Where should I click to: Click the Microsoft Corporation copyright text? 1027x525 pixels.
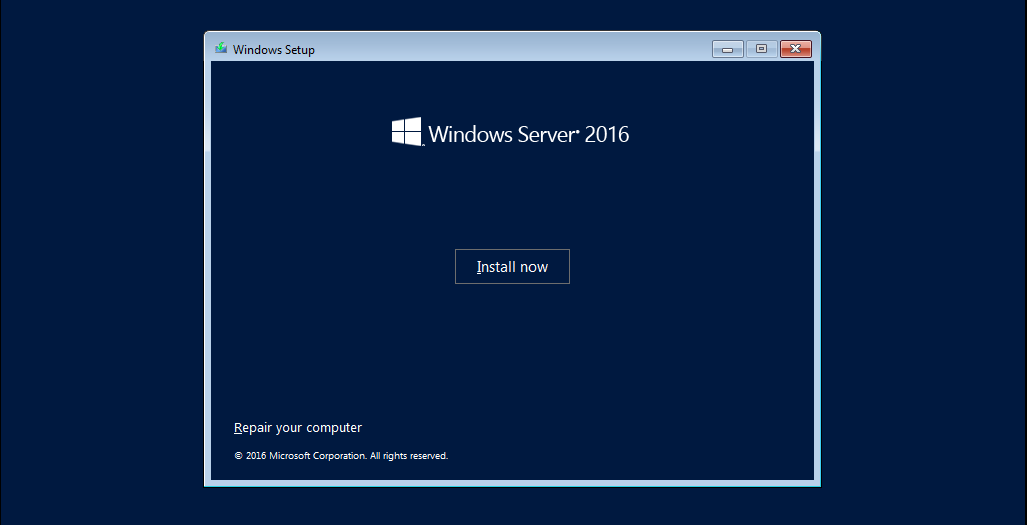[341, 456]
